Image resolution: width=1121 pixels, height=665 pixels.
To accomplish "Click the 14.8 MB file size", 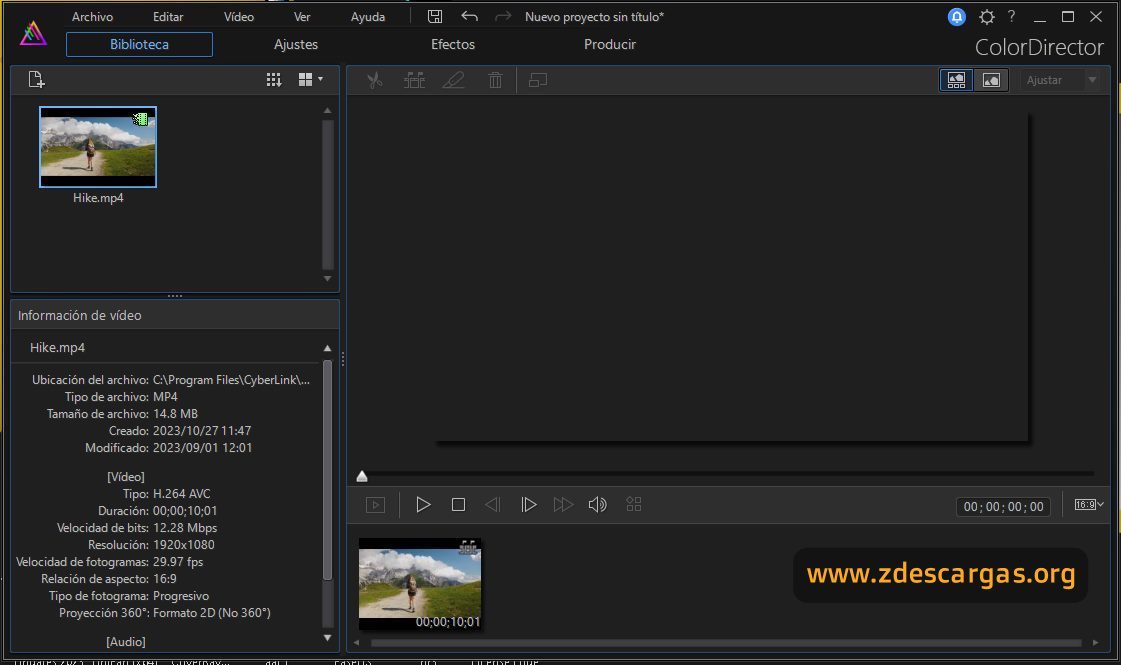I will [x=175, y=414].
